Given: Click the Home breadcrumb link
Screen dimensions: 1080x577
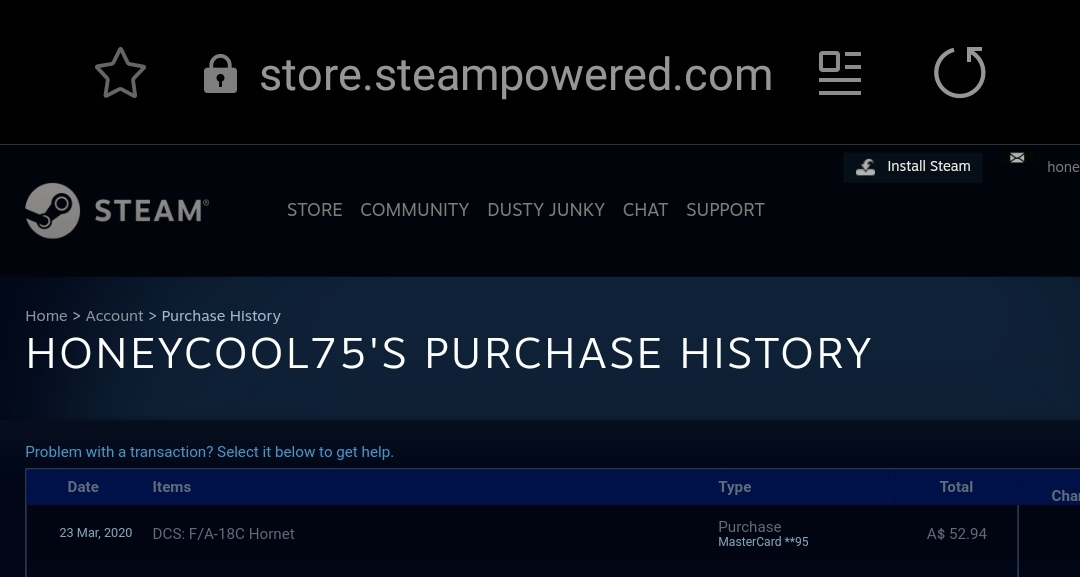Looking at the screenshot, I should click(x=46, y=316).
